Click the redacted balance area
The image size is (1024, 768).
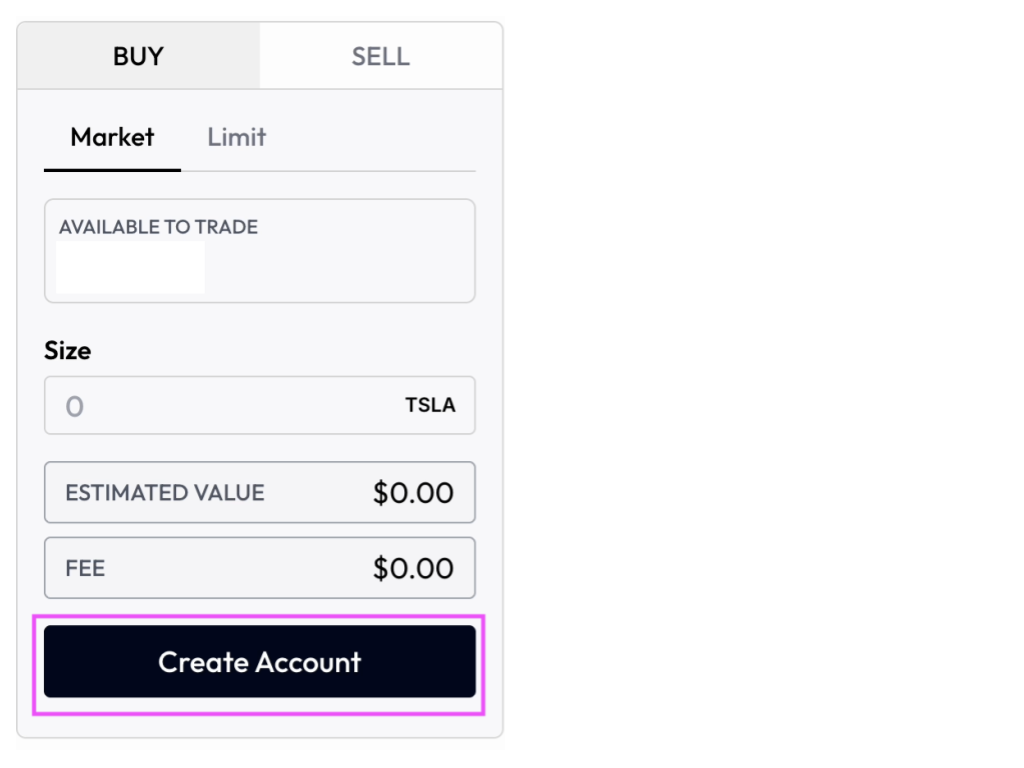(130, 267)
